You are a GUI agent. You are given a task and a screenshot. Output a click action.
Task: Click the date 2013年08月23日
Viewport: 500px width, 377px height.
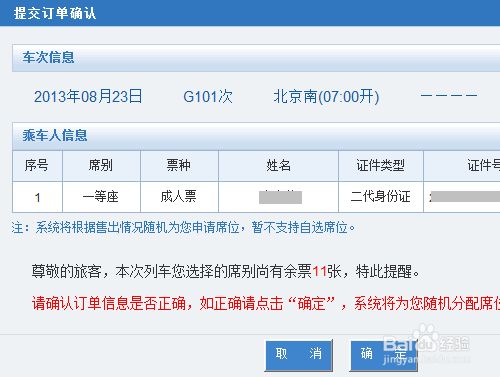coord(88,97)
